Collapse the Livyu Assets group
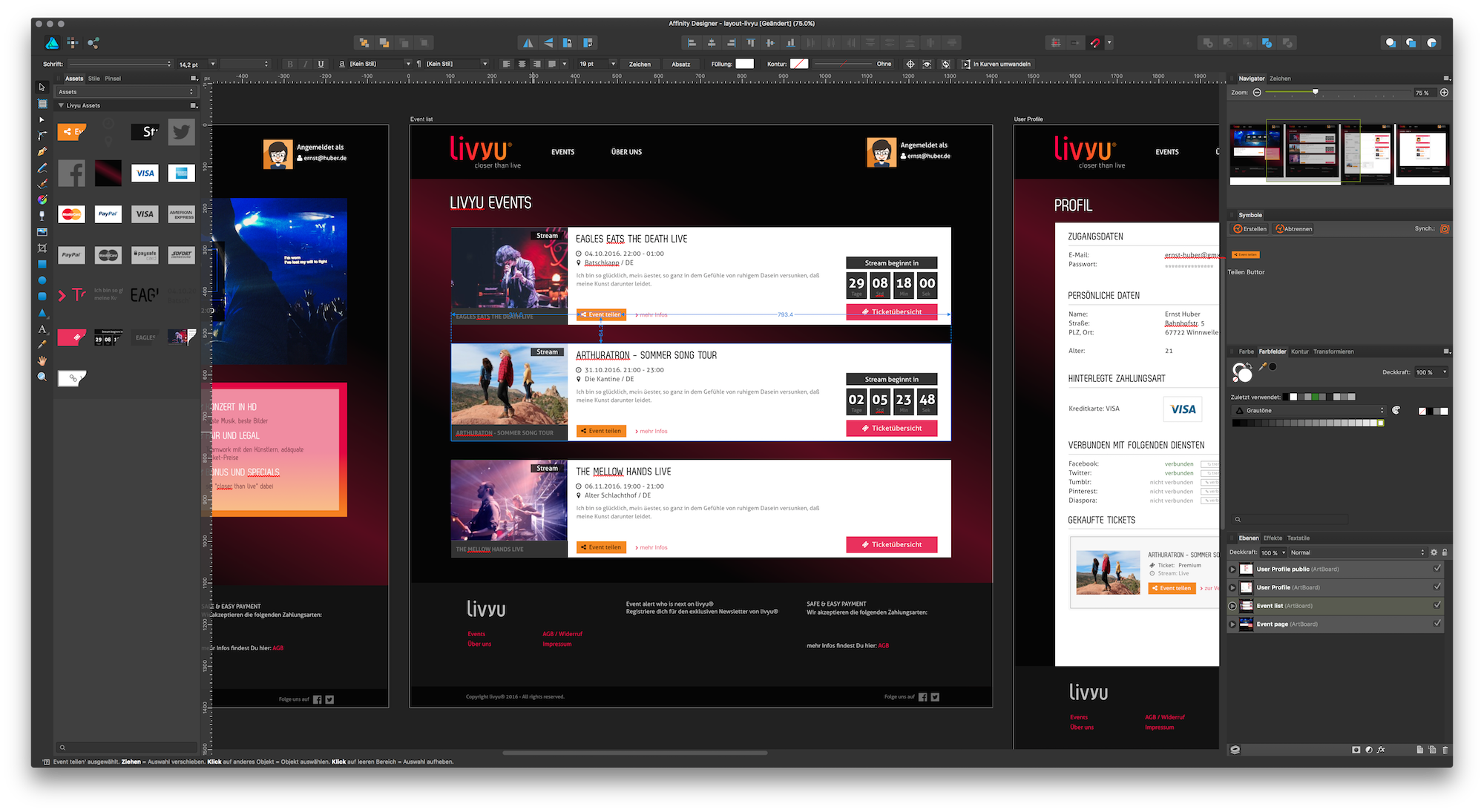The height and width of the screenshot is (812, 1484). (61, 105)
